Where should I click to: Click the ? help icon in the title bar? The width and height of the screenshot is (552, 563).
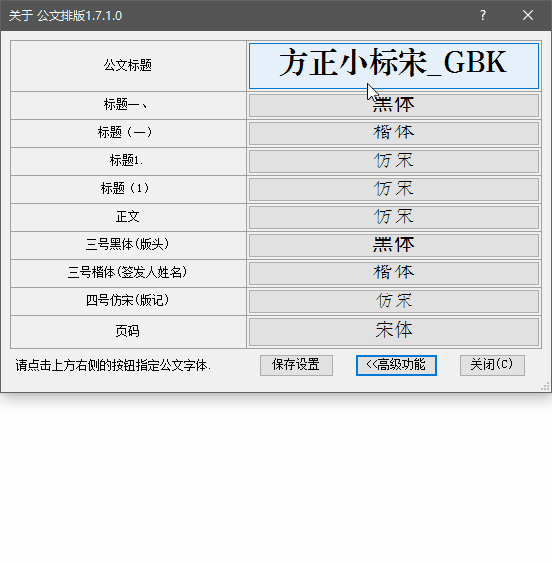point(483,15)
